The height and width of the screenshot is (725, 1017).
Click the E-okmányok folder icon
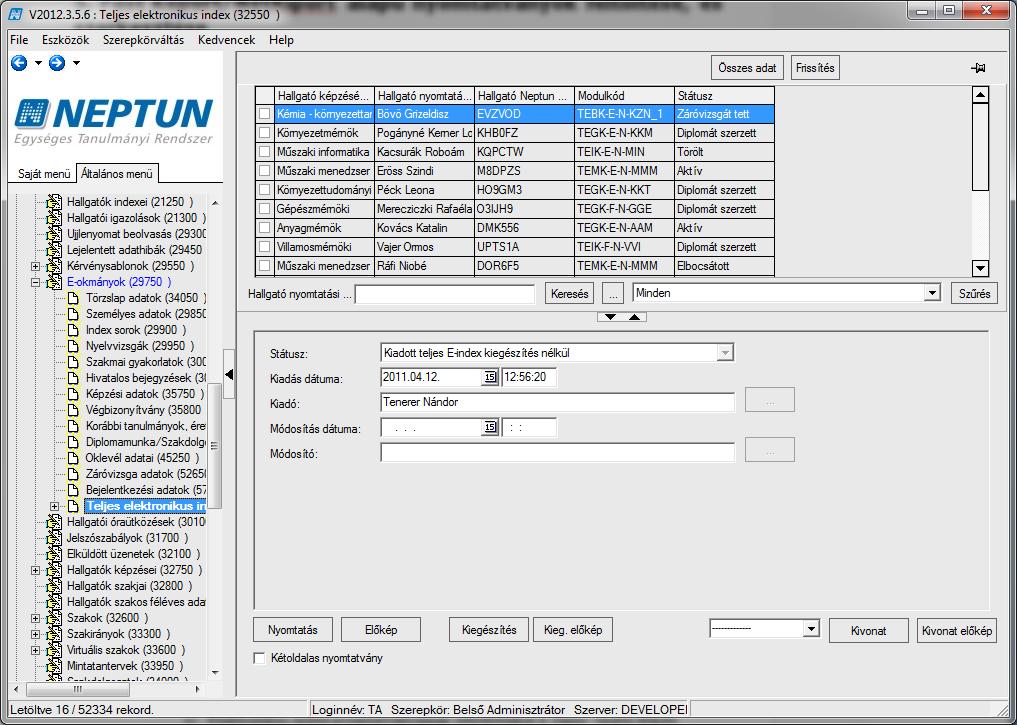(54, 282)
